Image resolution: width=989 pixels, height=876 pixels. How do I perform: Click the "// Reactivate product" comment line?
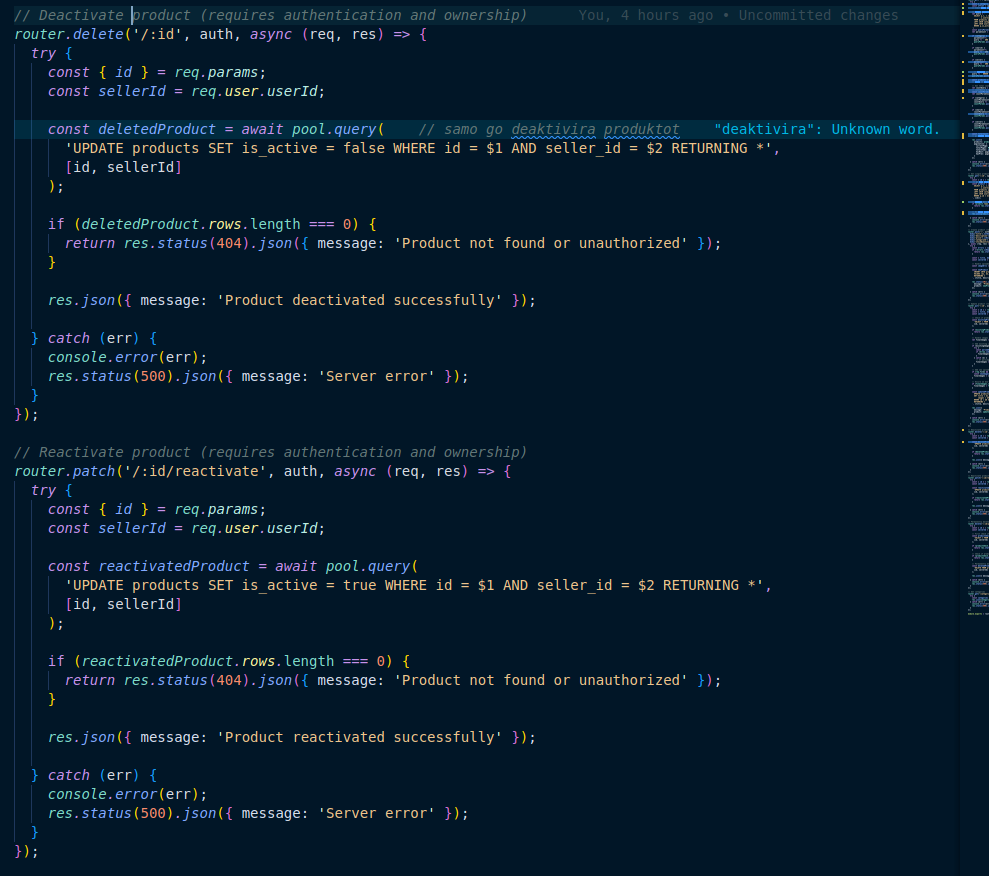click(x=270, y=452)
